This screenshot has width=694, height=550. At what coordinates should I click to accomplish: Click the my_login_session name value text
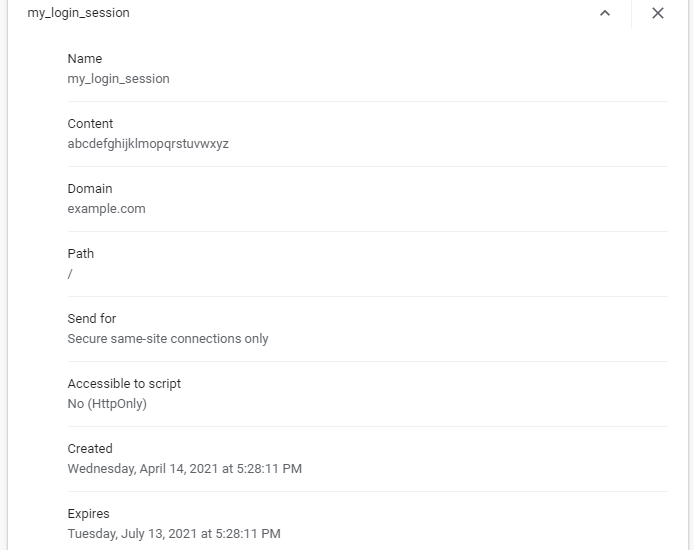pos(118,79)
